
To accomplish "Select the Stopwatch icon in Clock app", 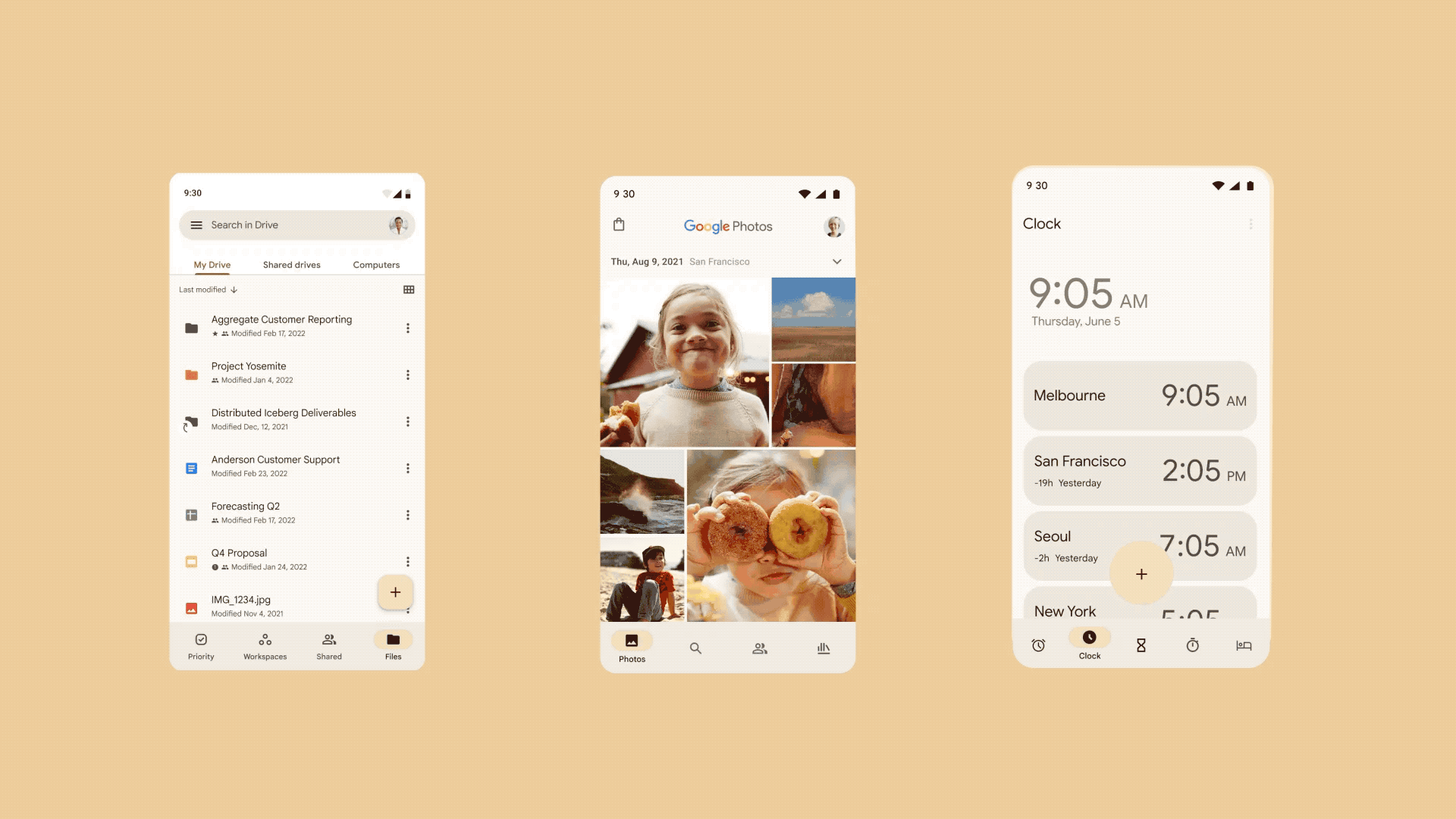I will [1193, 644].
